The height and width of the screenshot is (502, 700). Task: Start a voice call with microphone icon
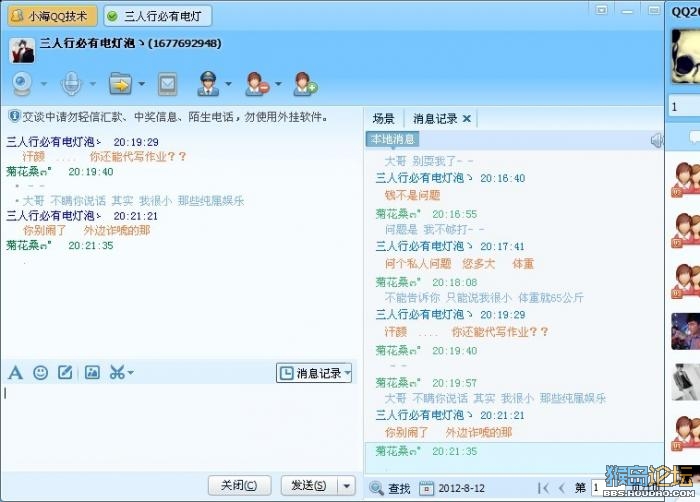click(x=71, y=84)
